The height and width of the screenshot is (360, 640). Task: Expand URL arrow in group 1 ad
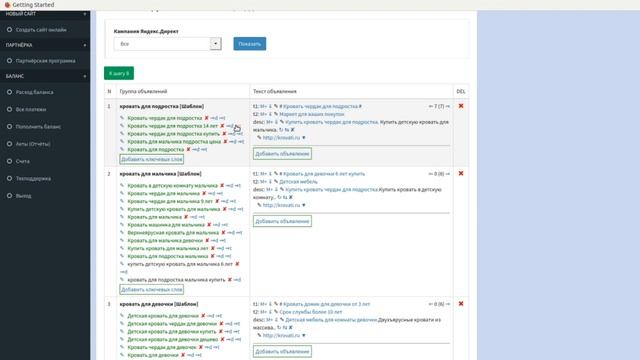point(304,138)
